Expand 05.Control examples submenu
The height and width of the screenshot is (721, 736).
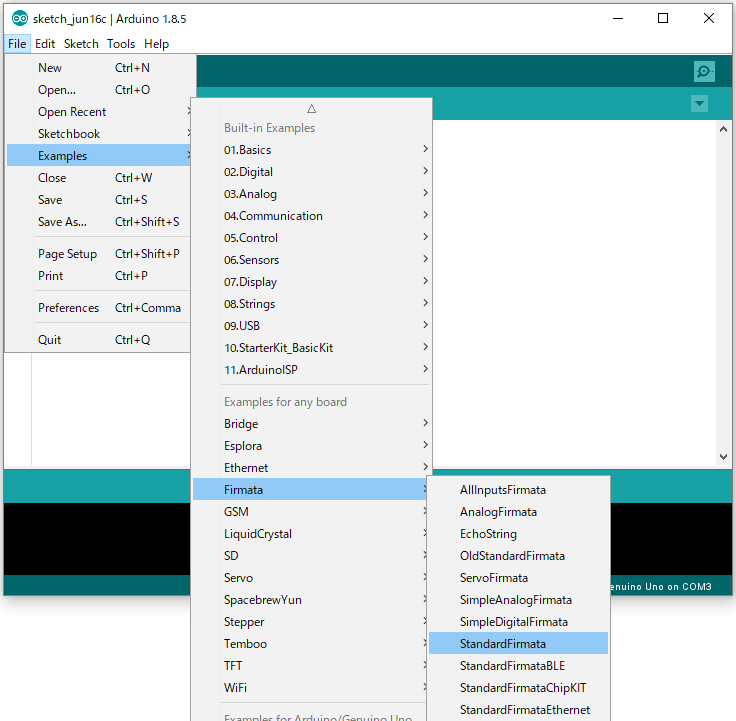[x=312, y=238]
